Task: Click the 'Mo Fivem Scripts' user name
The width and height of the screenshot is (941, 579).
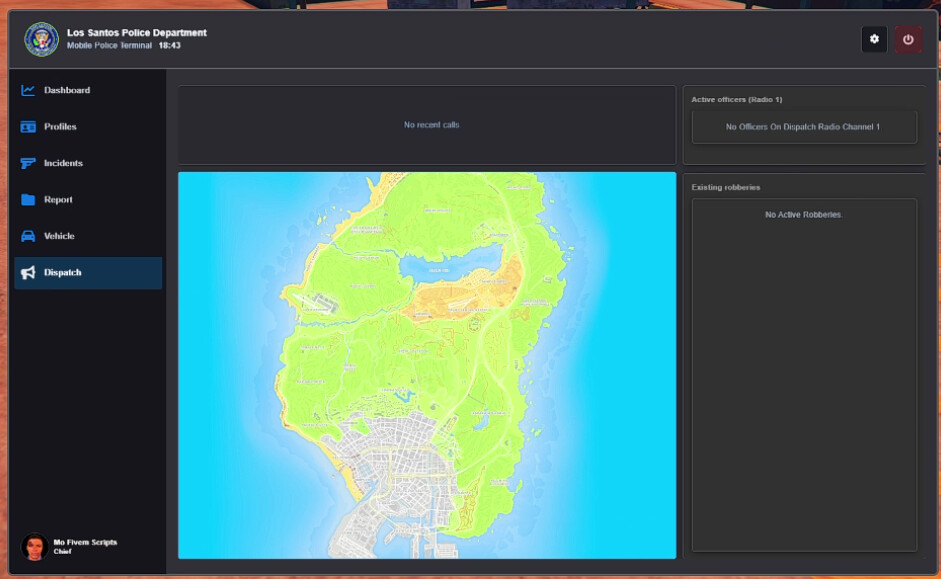Action: [x=85, y=542]
